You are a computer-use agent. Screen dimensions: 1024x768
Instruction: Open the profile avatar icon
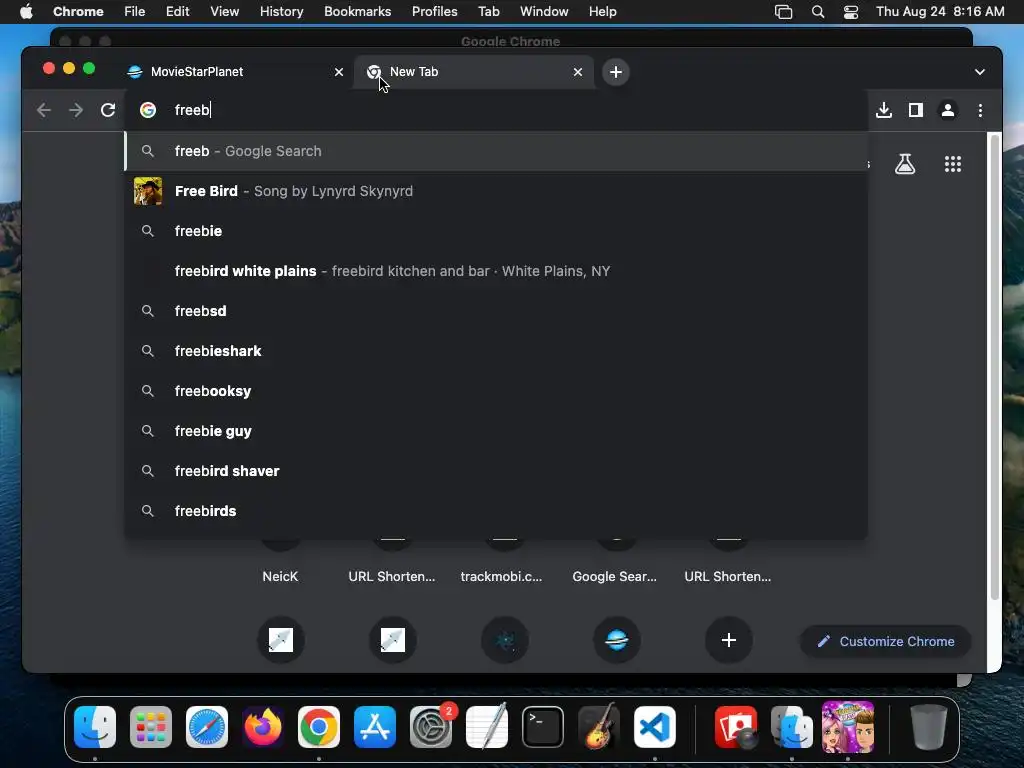point(948,110)
